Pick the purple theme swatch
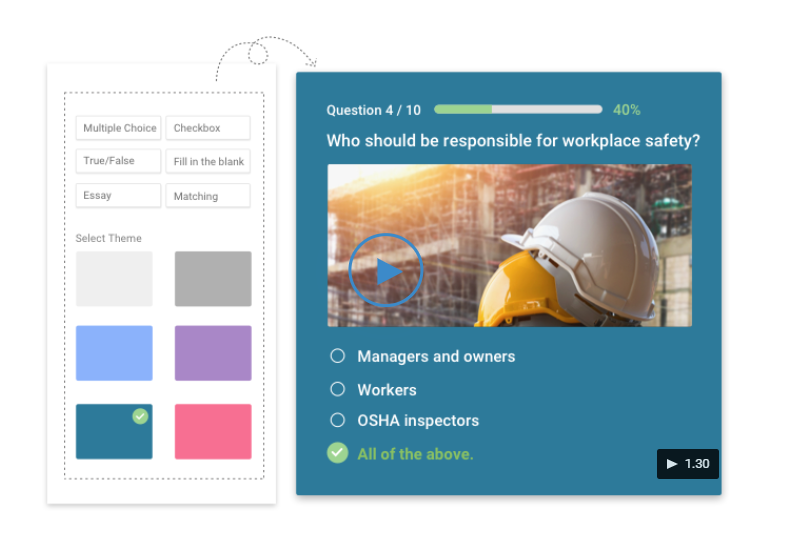The image size is (786, 553). point(213,353)
